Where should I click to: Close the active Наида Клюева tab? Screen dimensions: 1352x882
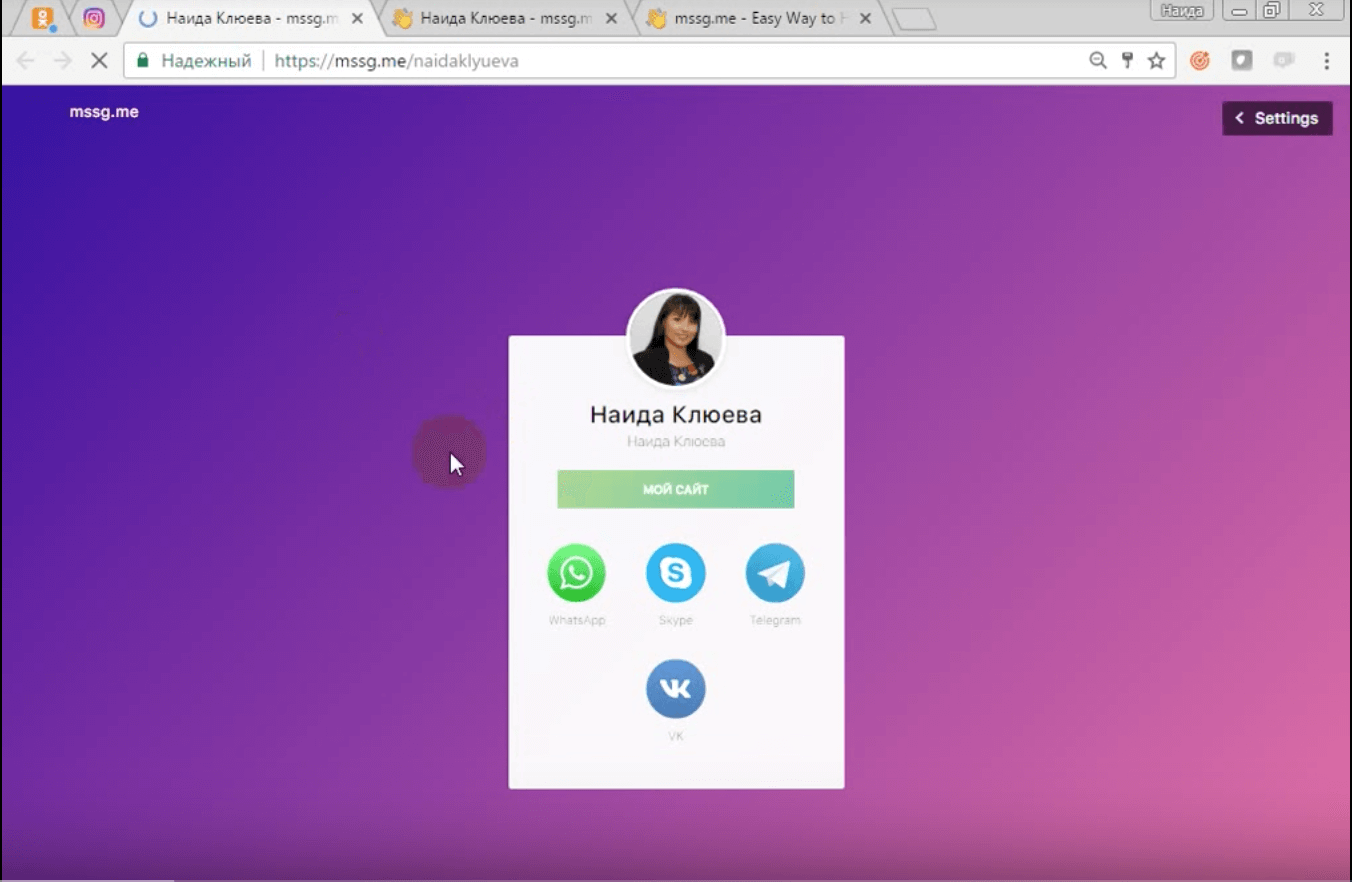click(x=357, y=18)
